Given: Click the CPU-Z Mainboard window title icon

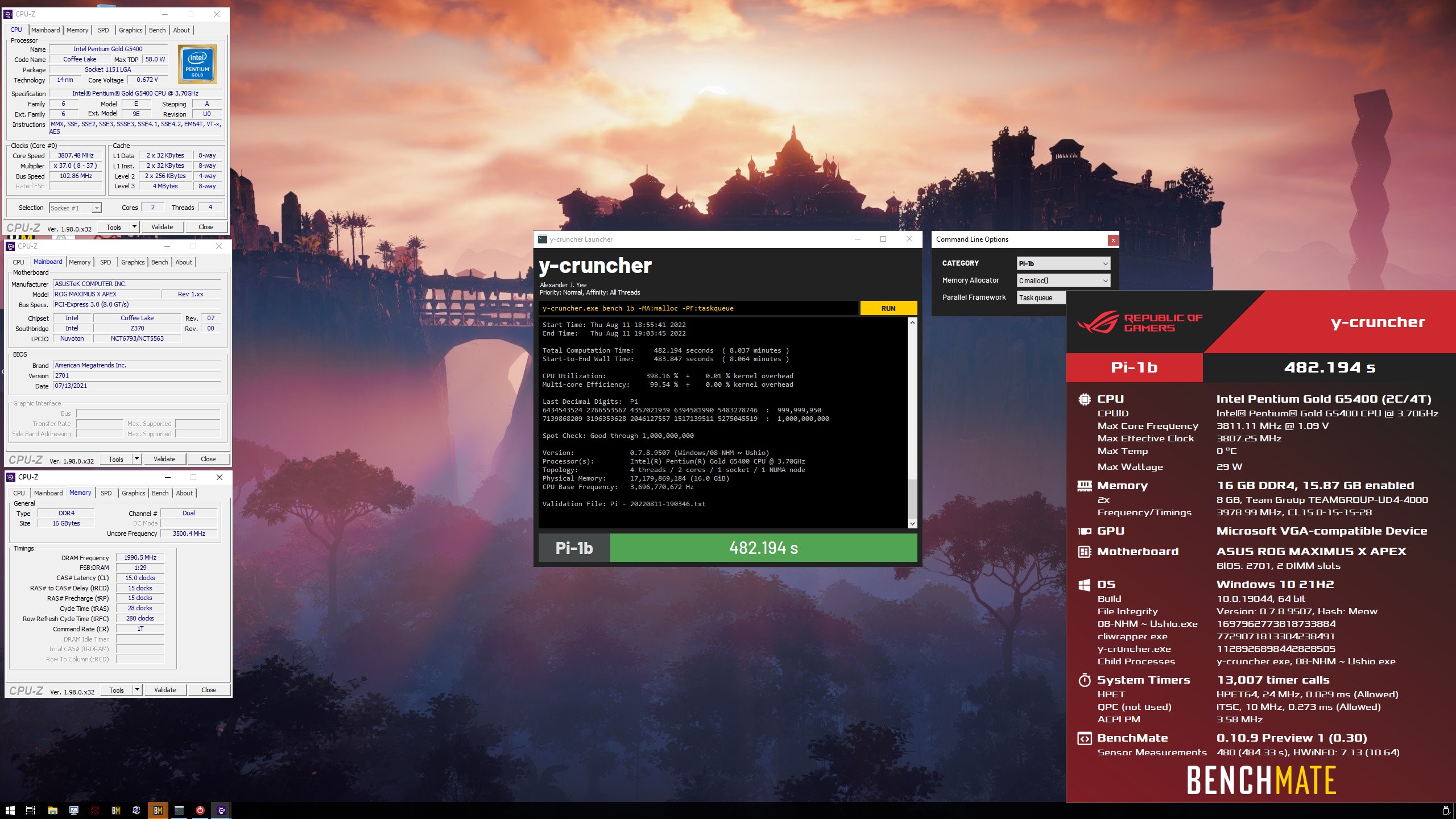Looking at the screenshot, I should click(10, 246).
